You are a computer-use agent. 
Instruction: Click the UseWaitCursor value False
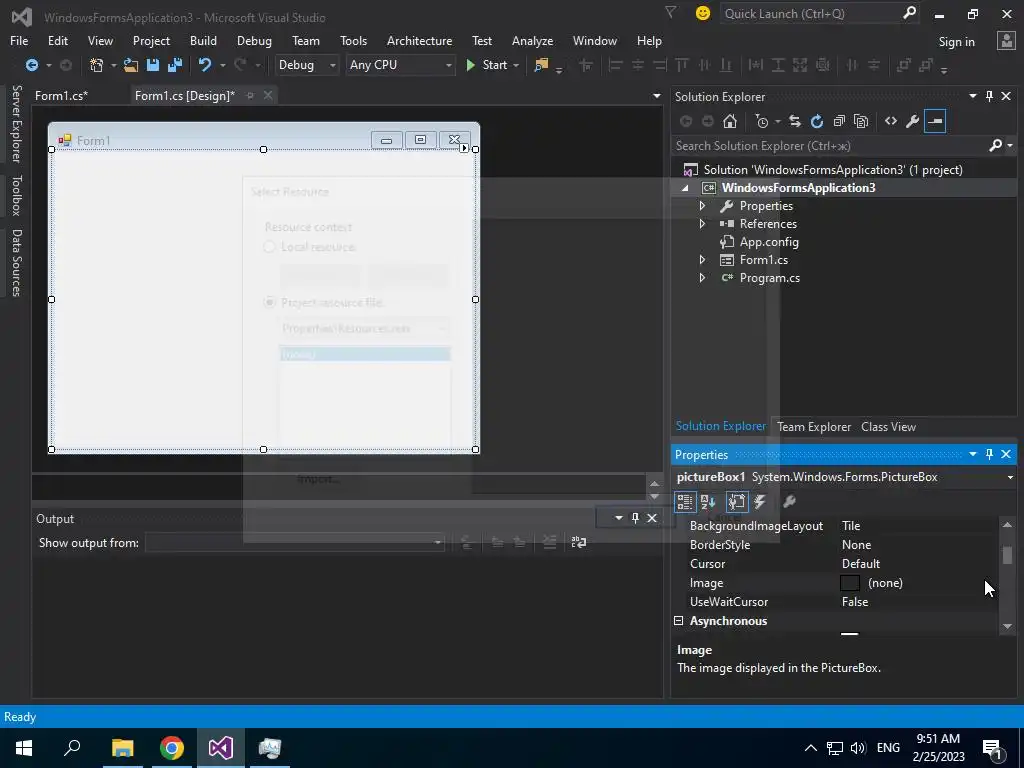855,601
